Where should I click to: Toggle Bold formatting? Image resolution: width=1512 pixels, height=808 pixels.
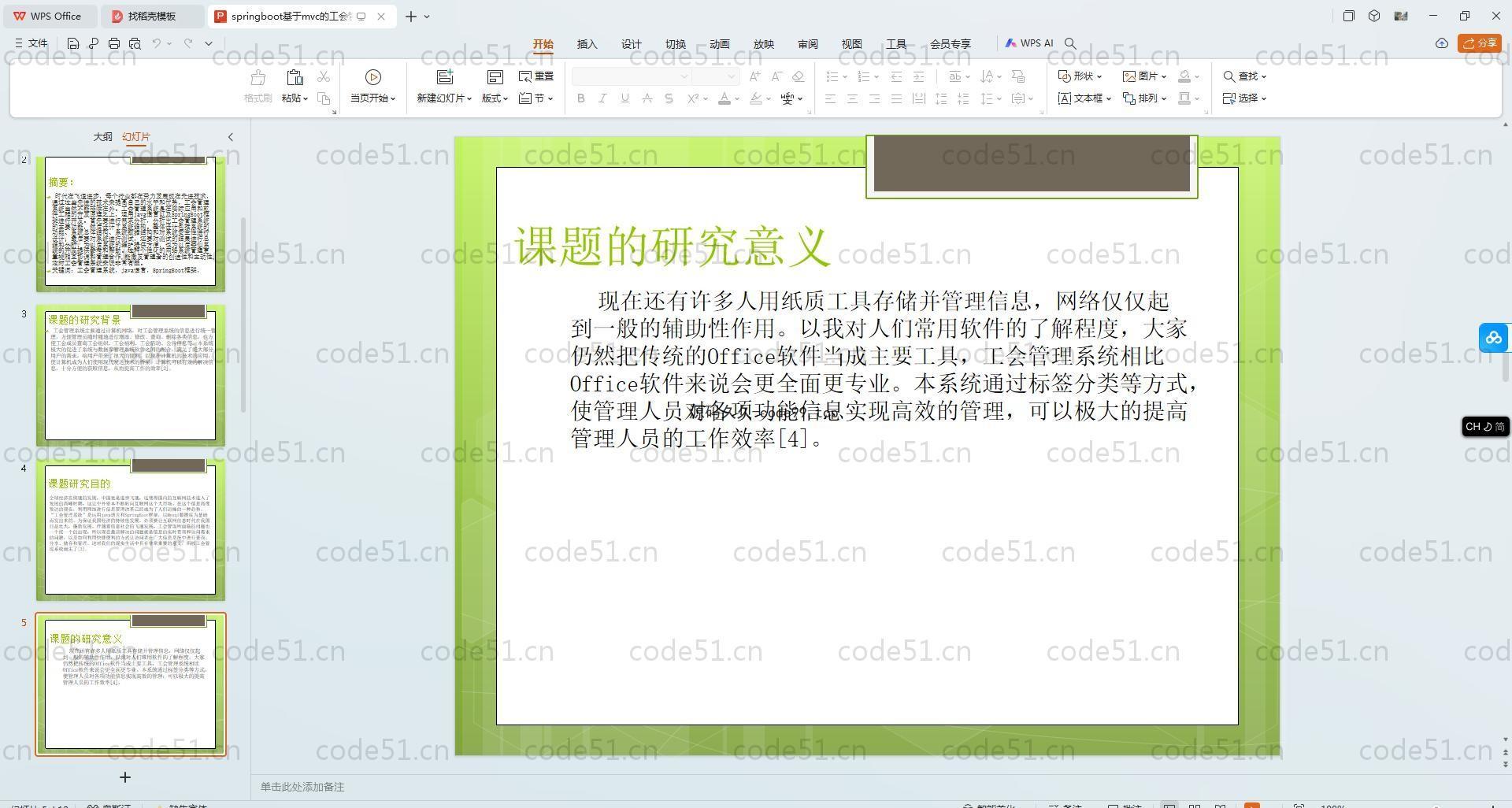pyautogui.click(x=581, y=98)
